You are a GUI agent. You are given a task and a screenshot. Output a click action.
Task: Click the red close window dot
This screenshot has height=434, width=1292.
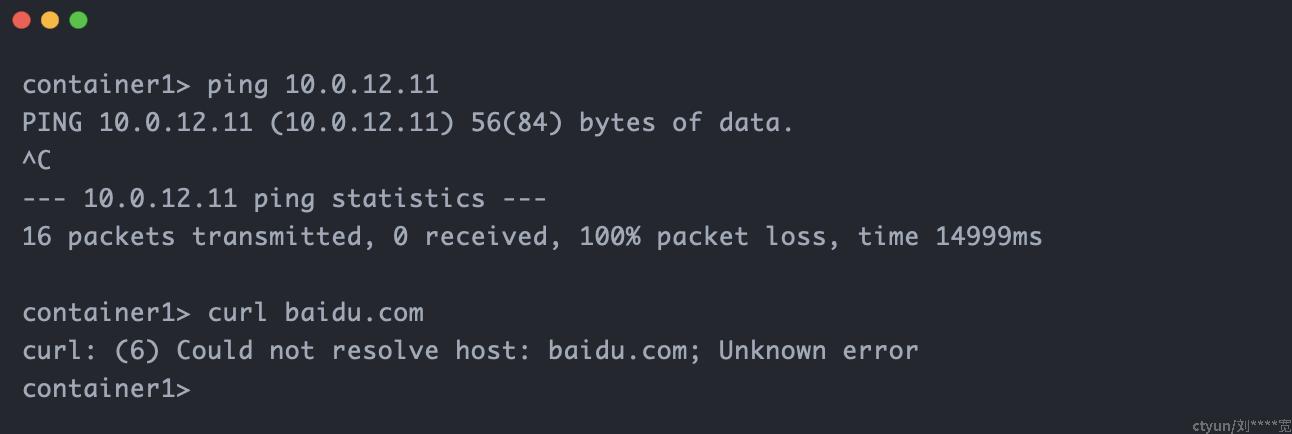pos(21,20)
